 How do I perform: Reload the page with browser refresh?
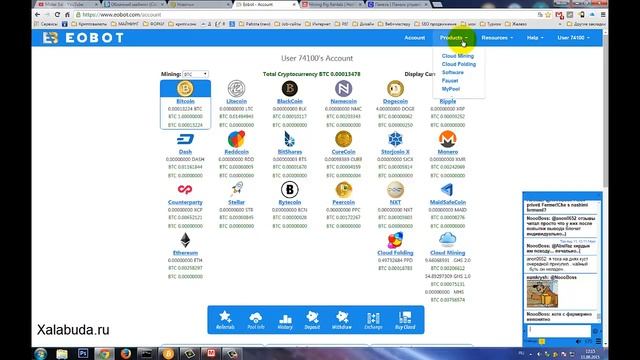tap(57, 15)
